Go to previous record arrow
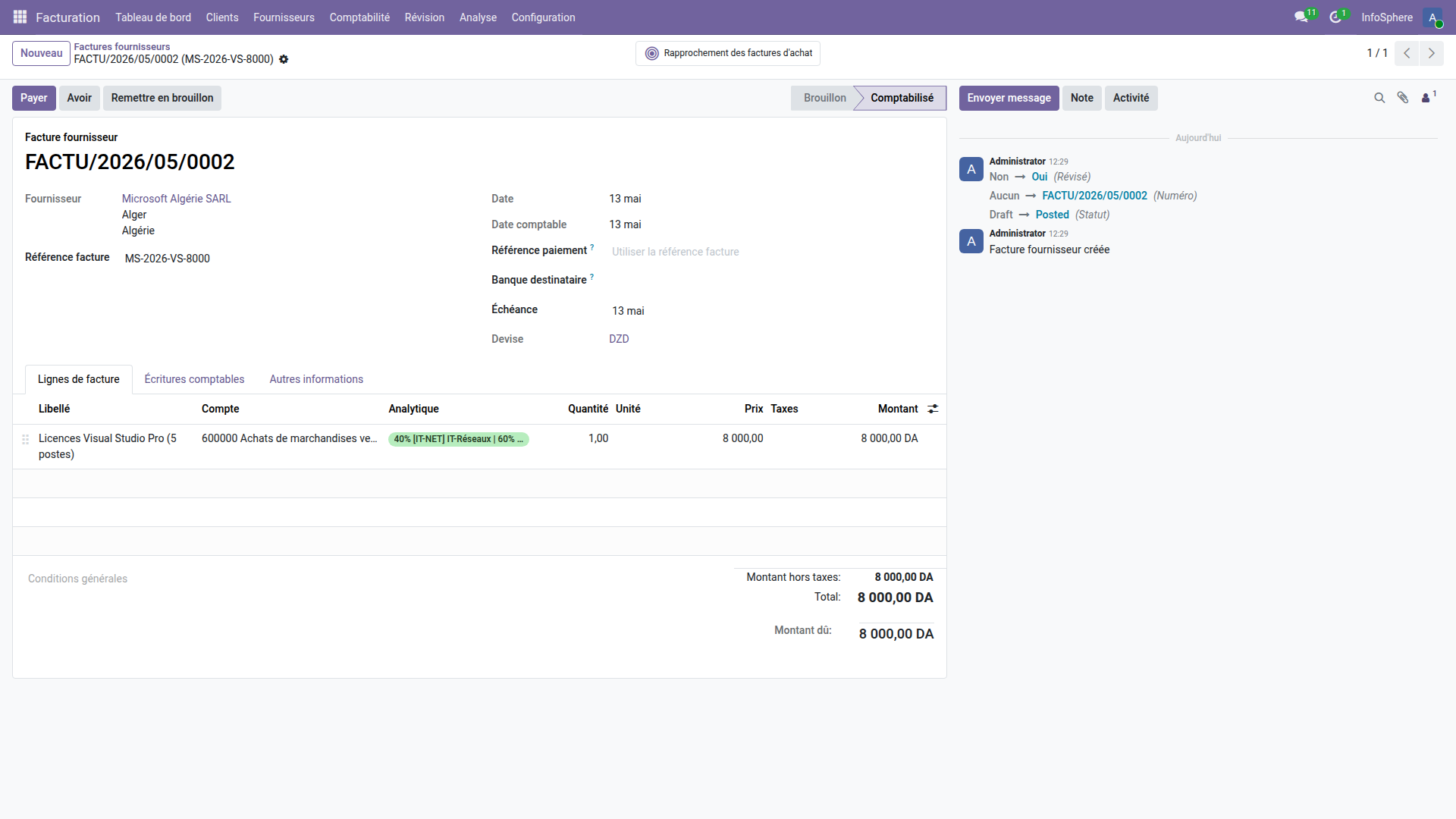 (1407, 53)
